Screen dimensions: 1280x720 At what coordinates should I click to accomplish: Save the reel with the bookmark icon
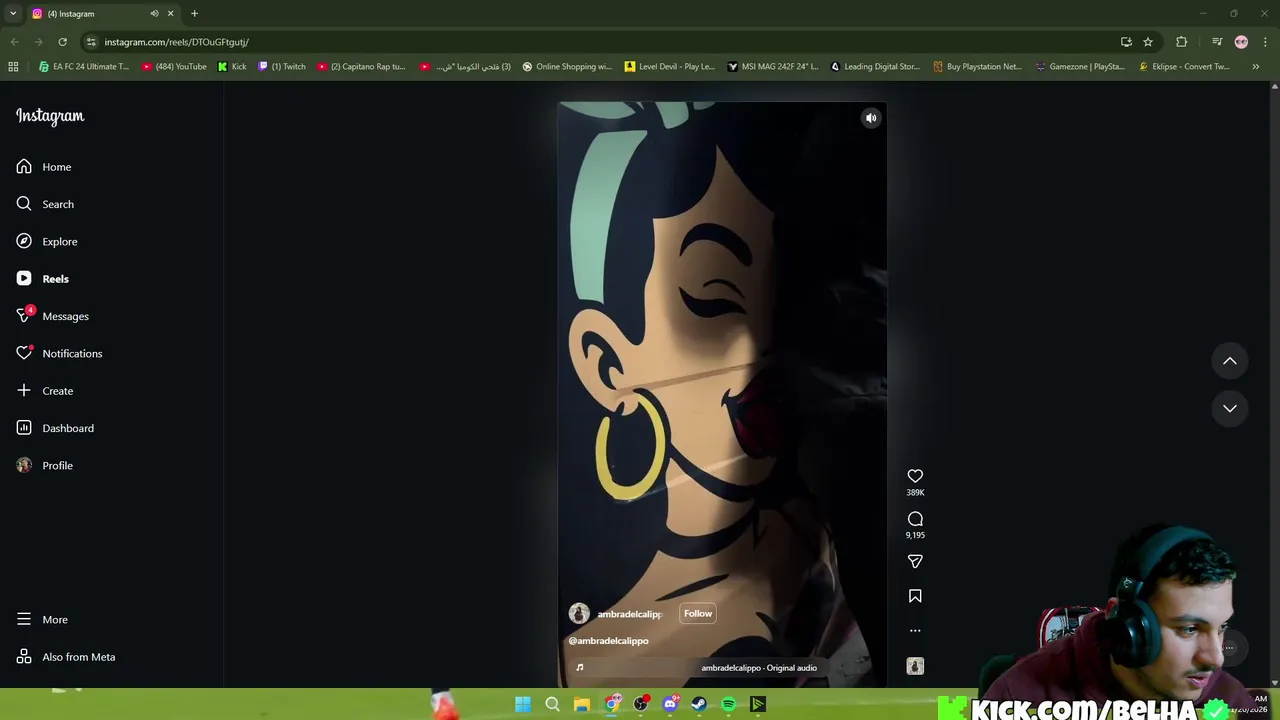[x=915, y=596]
